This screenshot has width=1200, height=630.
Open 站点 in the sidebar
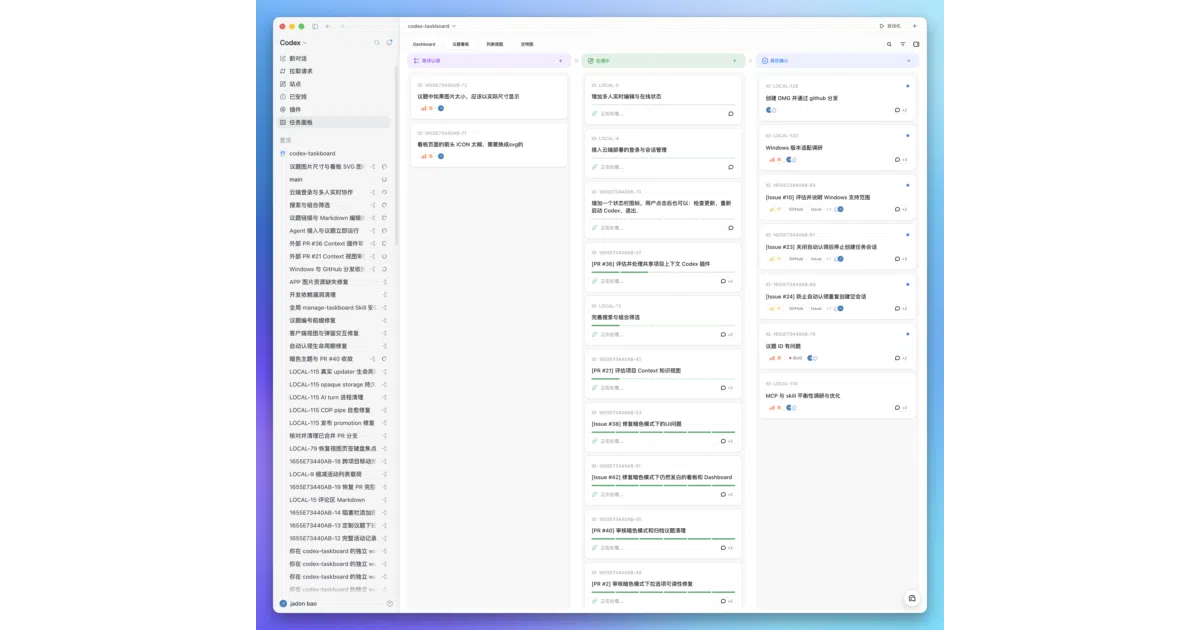point(334,84)
